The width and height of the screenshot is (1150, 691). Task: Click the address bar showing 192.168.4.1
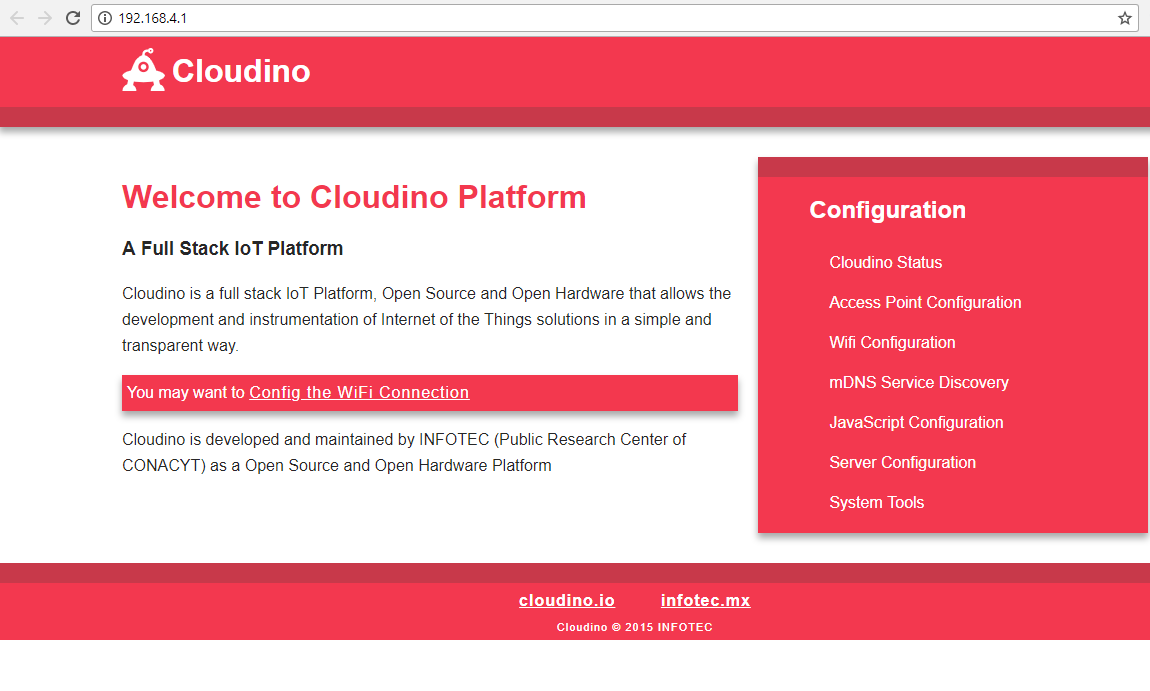(600, 18)
